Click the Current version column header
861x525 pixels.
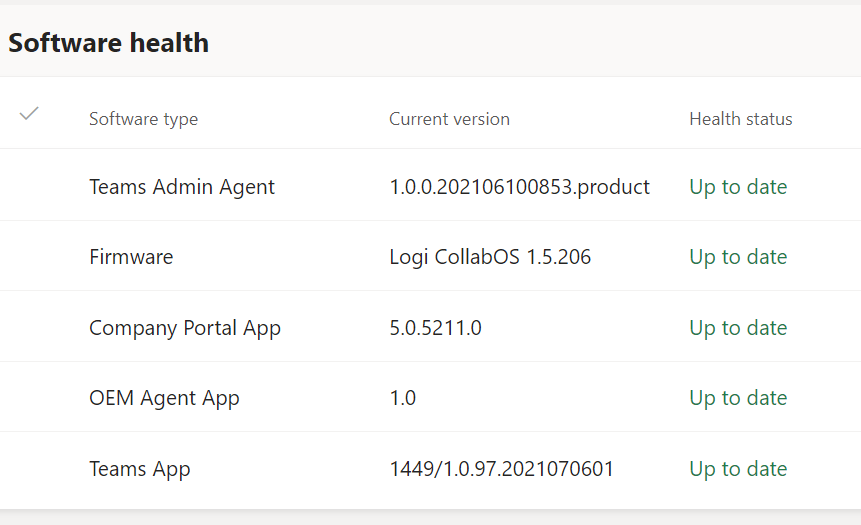pyautogui.click(x=449, y=119)
